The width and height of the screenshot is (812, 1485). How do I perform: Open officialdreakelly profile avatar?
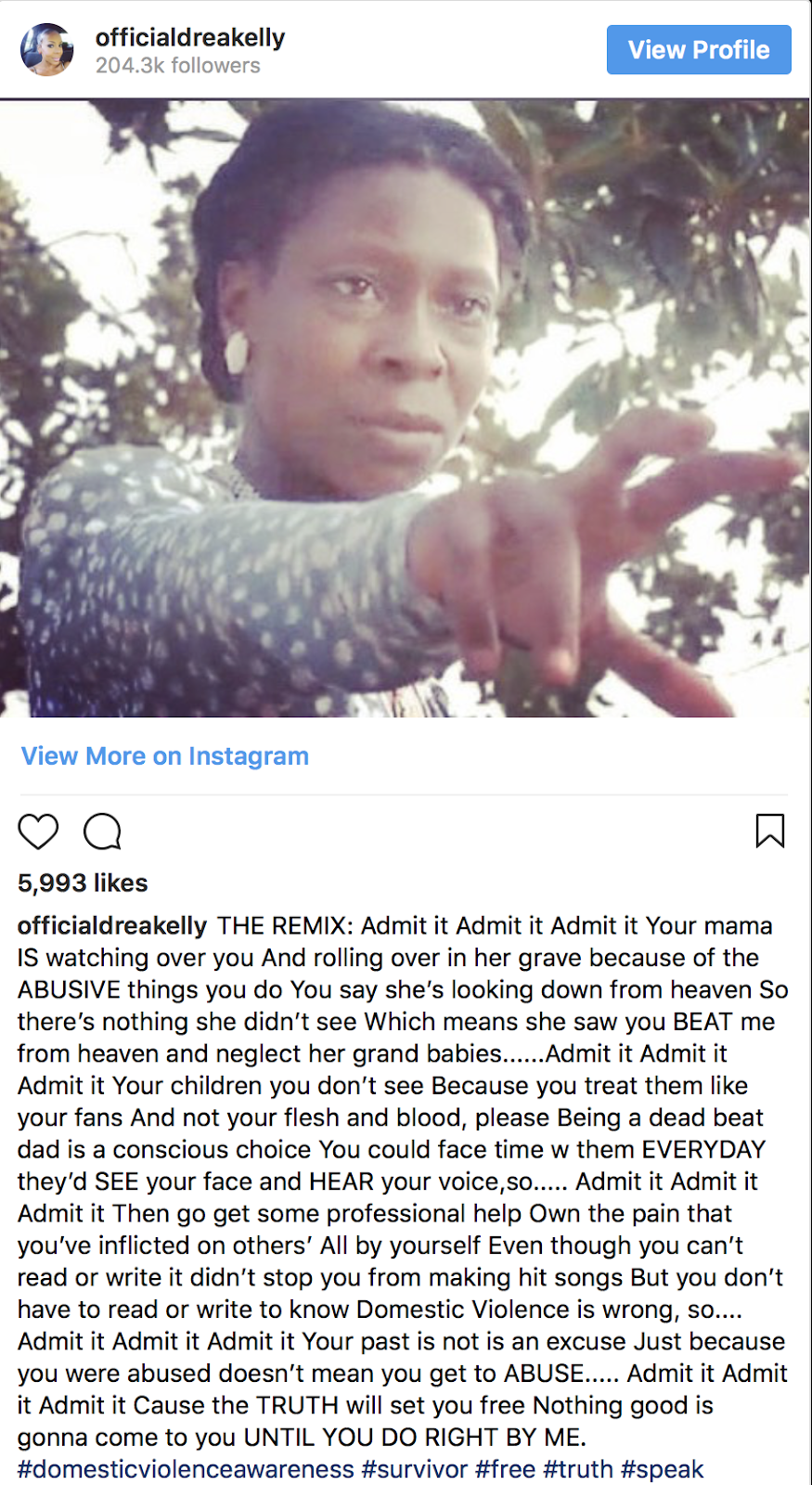click(x=47, y=50)
